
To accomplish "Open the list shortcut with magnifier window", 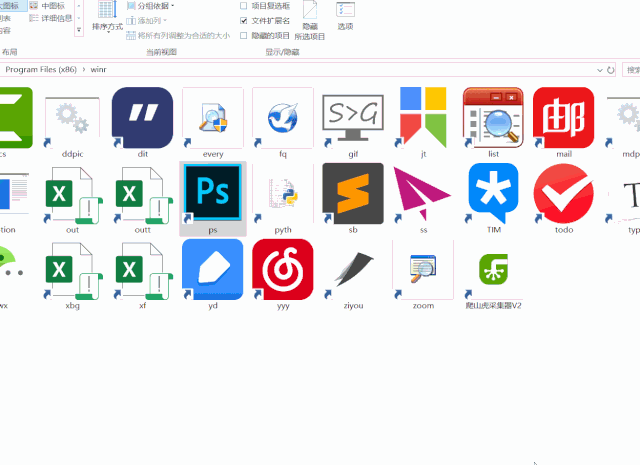I will point(493,122).
